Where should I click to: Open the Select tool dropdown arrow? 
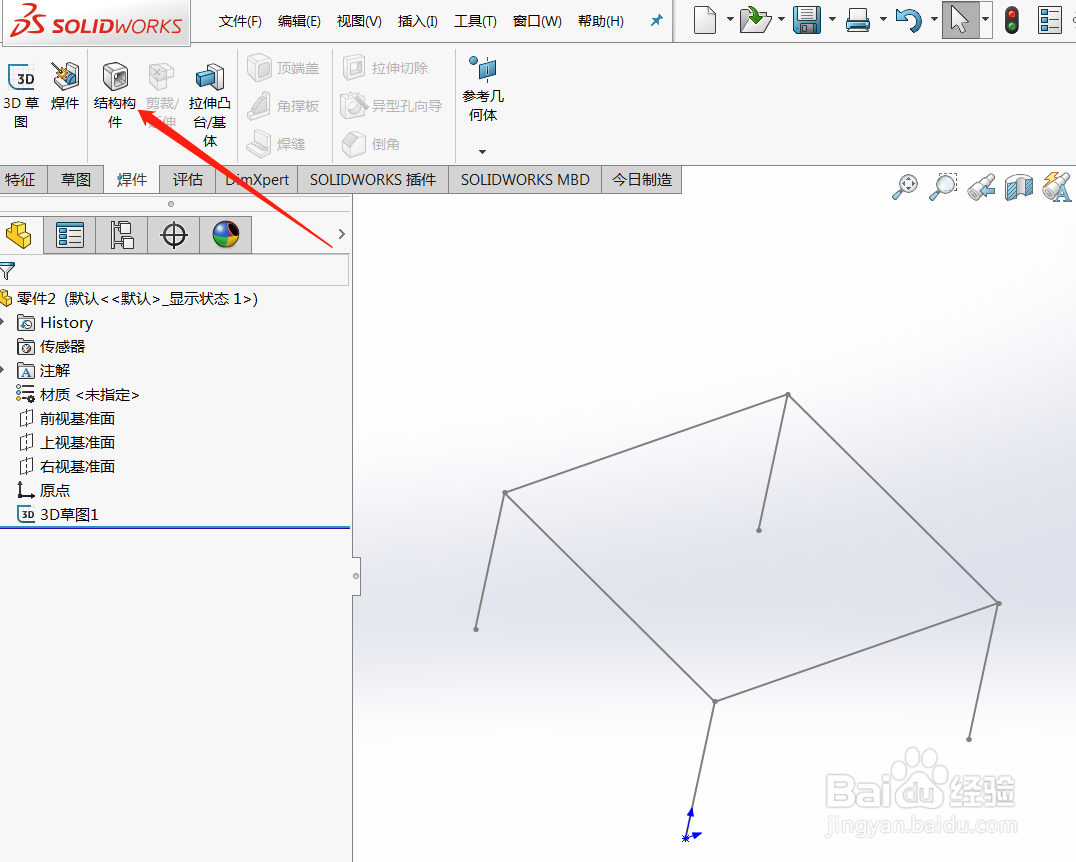click(x=985, y=19)
